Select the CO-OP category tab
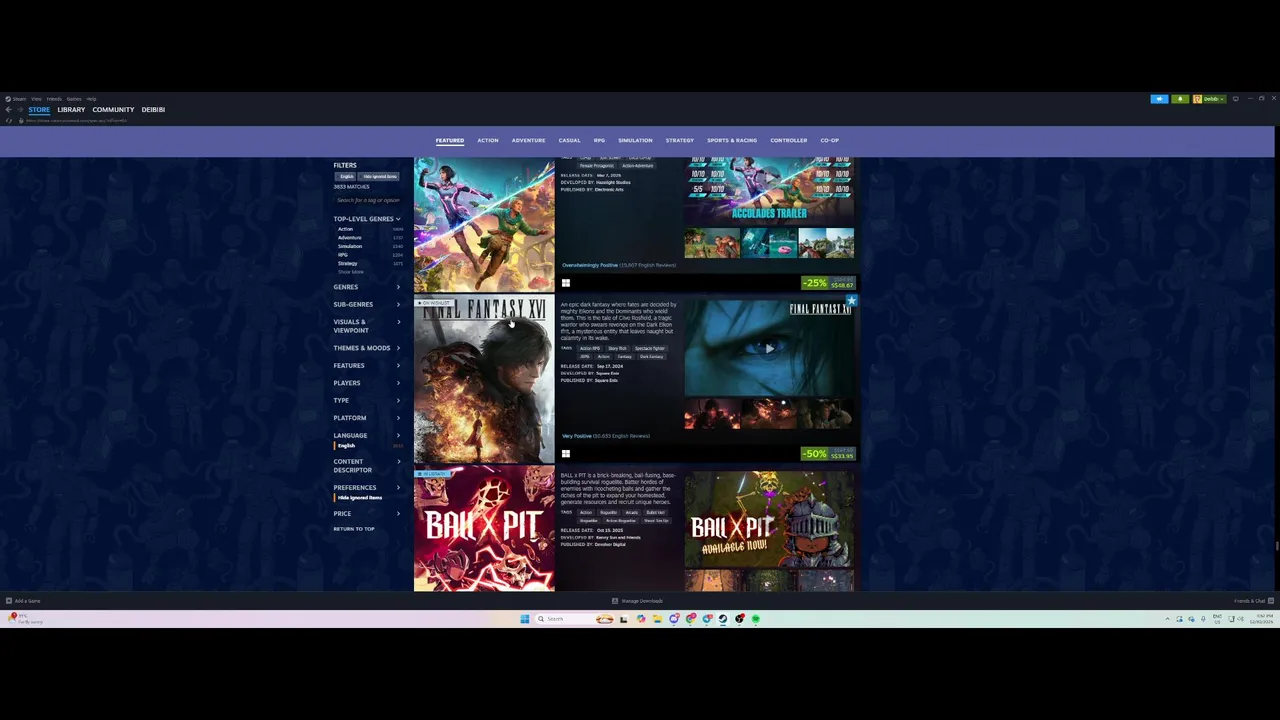The width and height of the screenshot is (1280, 720). click(x=829, y=140)
